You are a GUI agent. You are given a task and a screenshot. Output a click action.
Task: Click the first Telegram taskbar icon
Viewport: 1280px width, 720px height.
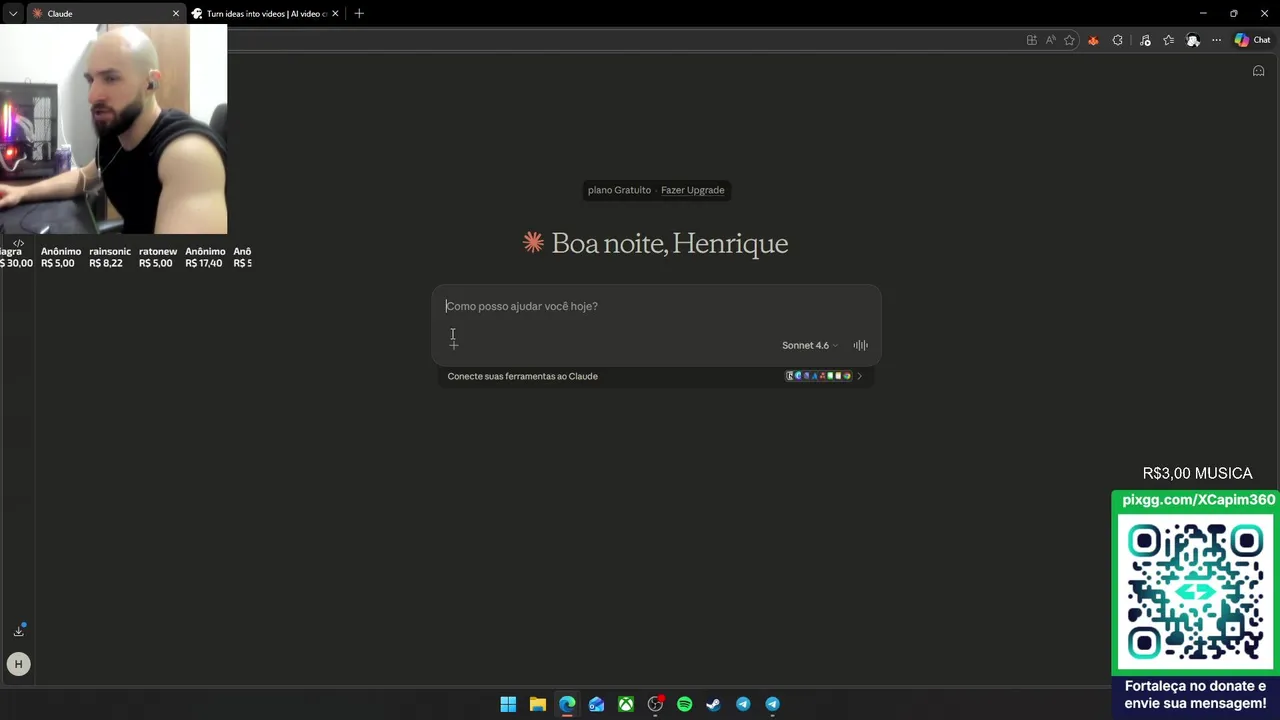click(743, 704)
